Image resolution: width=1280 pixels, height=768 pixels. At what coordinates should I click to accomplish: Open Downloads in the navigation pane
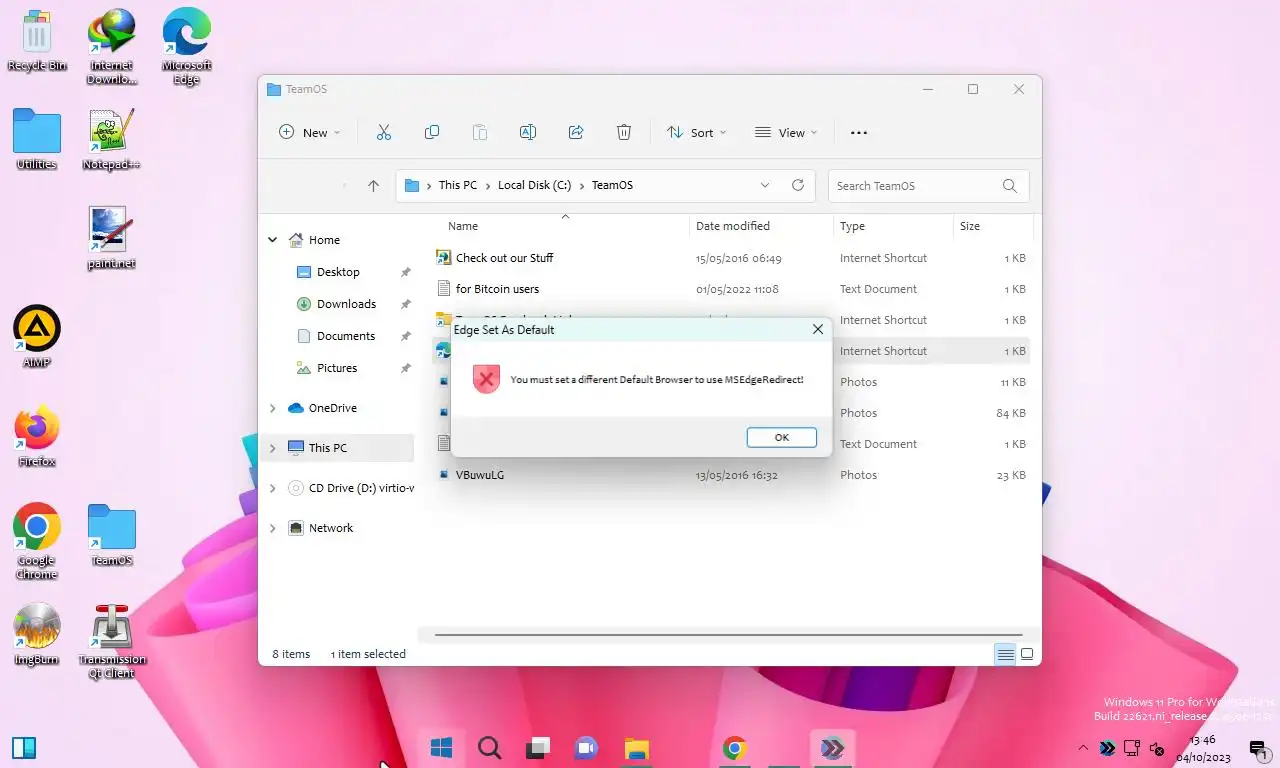[x=346, y=304]
